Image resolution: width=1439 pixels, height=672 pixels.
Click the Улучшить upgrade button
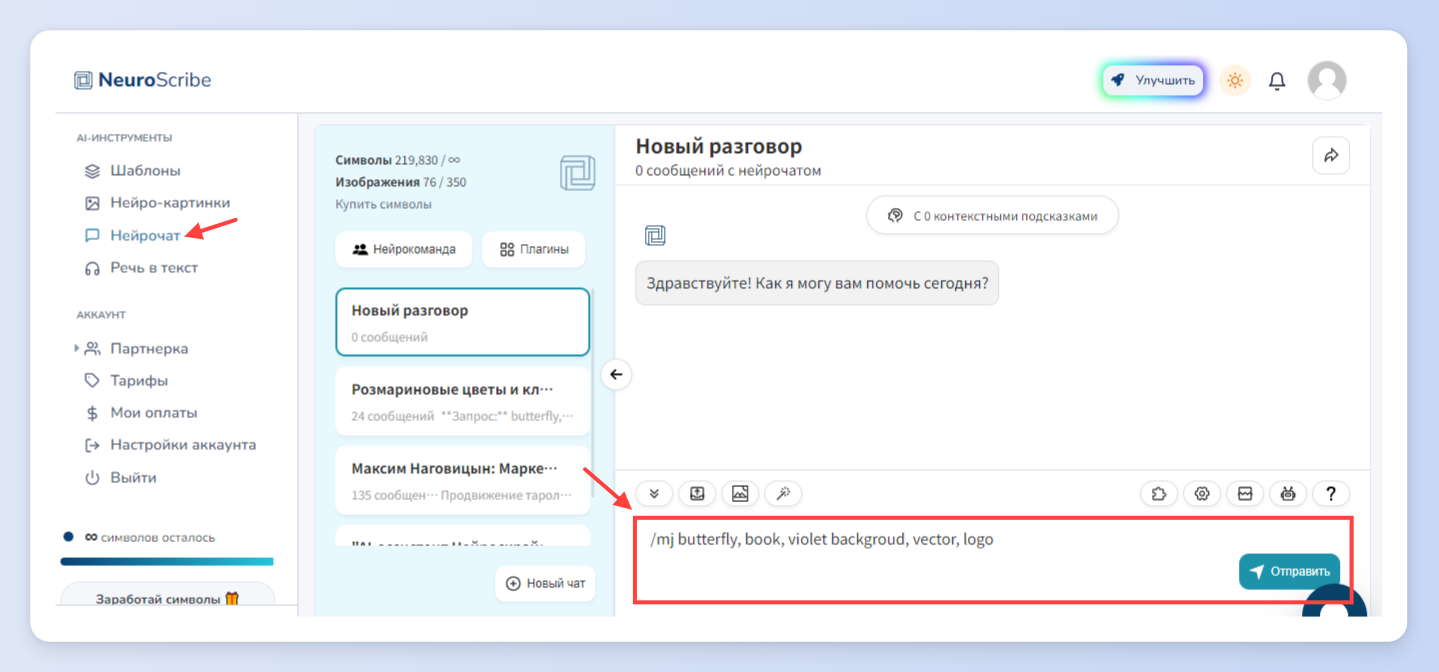1153,80
